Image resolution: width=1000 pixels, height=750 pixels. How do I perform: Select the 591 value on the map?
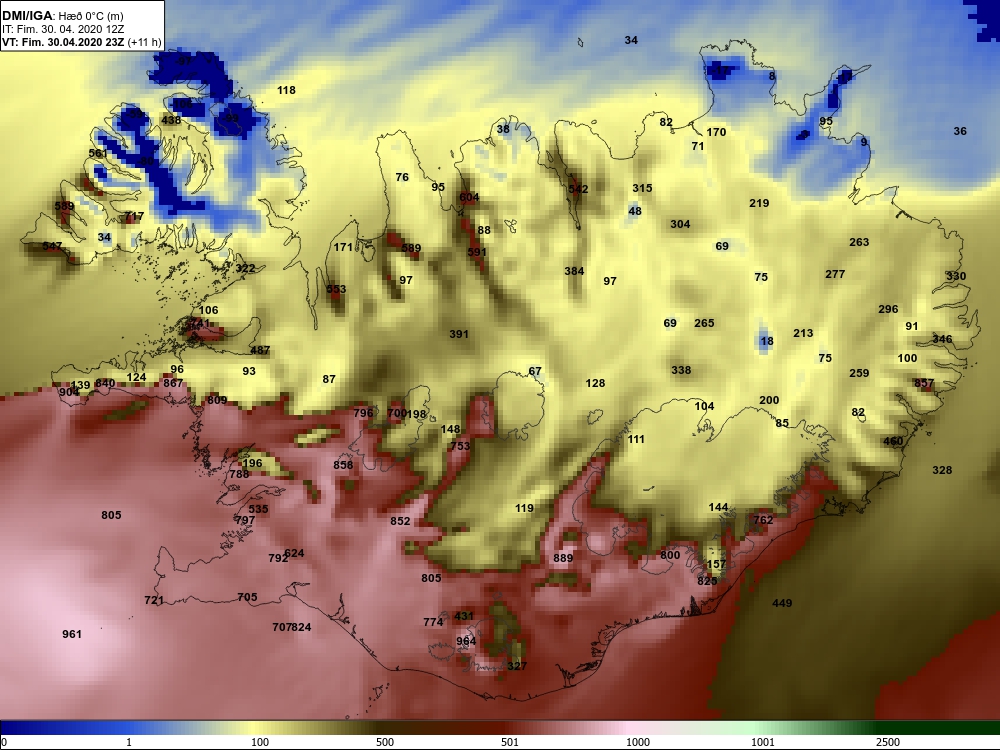pyautogui.click(x=477, y=253)
